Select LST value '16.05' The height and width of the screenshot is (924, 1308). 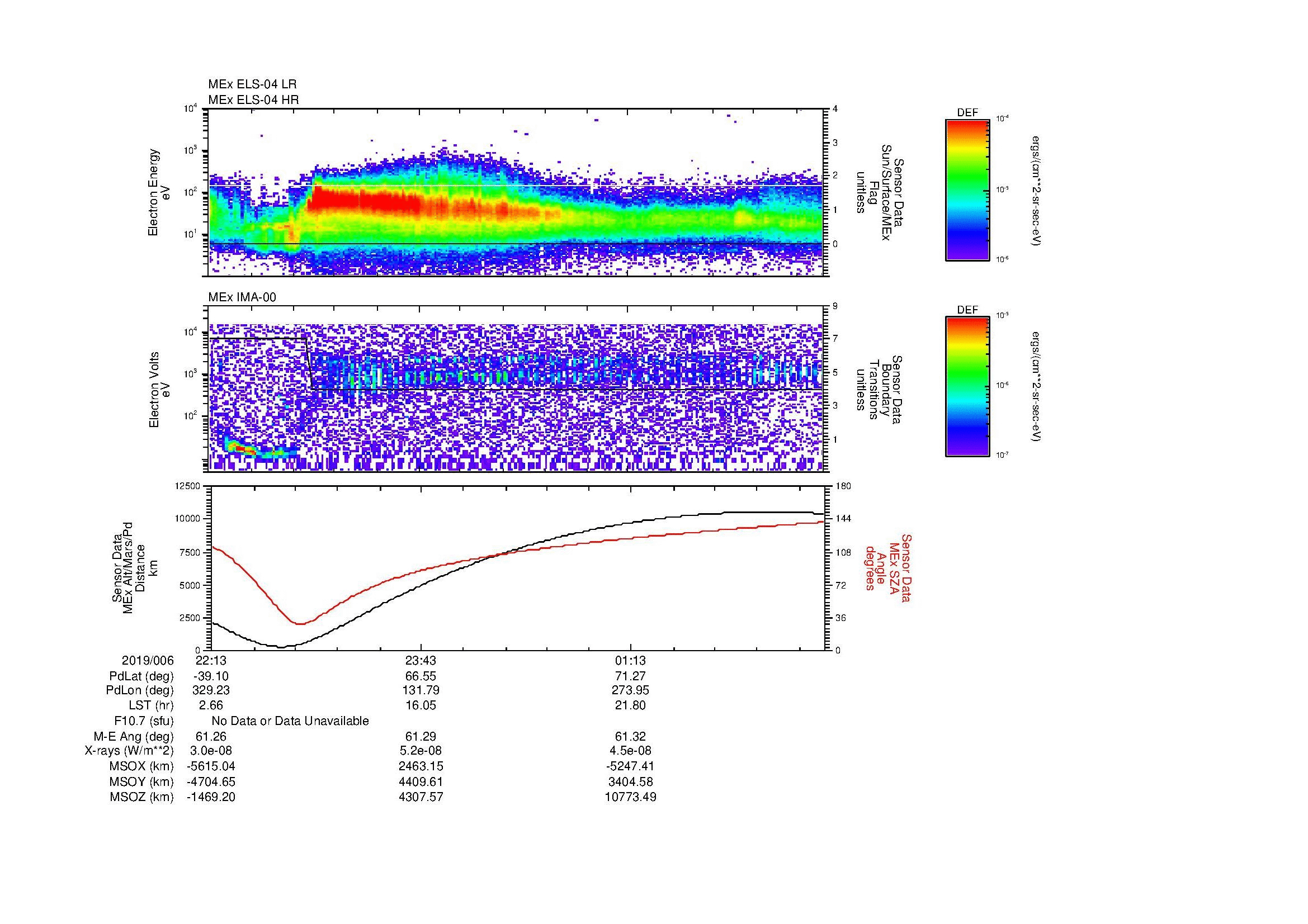point(421,705)
